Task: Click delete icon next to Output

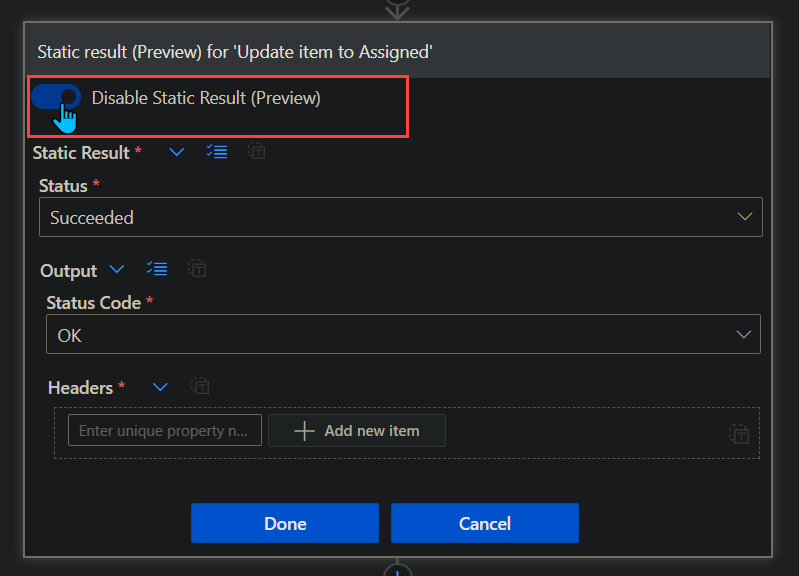Action: [x=197, y=270]
